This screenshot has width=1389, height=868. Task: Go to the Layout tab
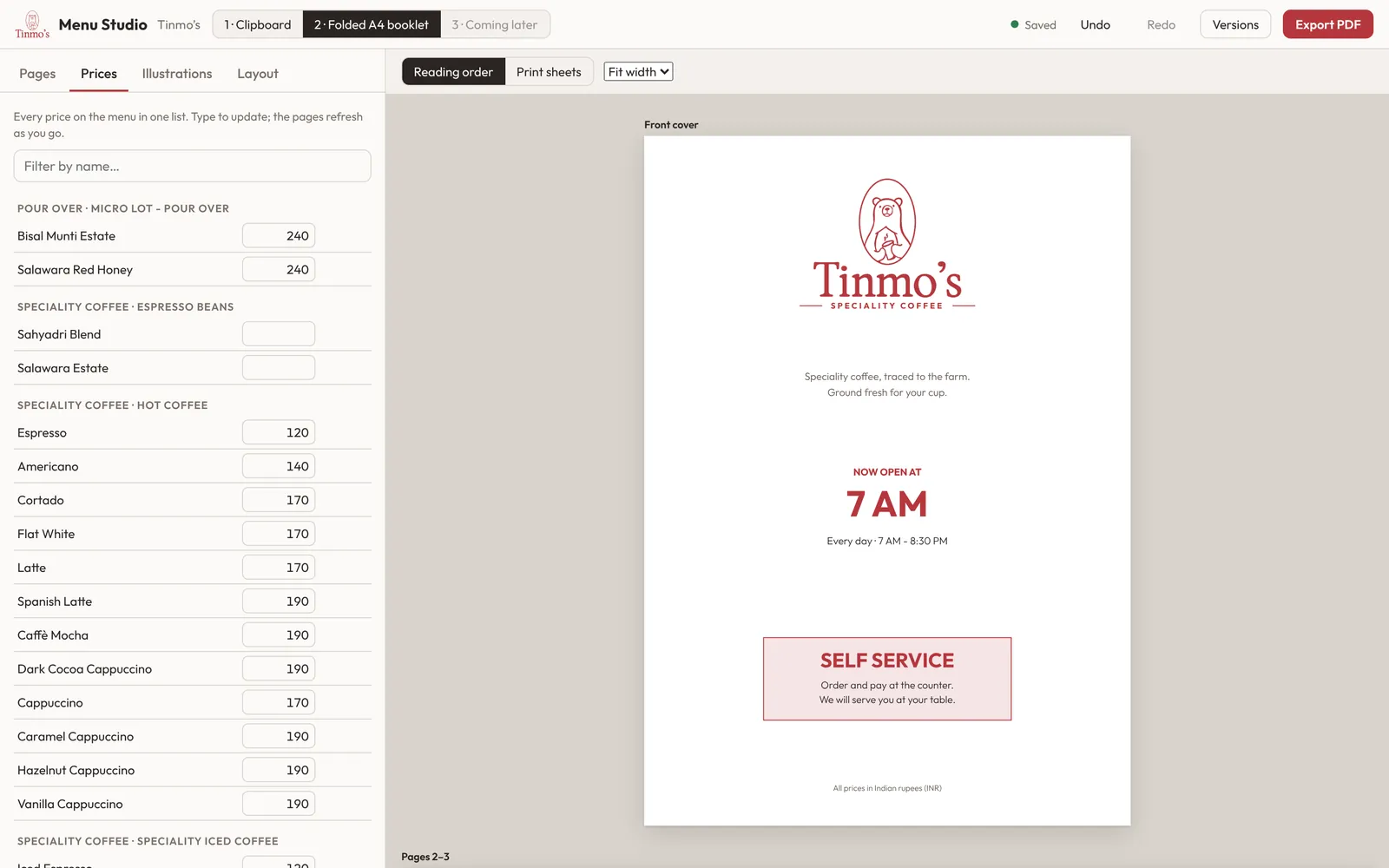point(258,74)
